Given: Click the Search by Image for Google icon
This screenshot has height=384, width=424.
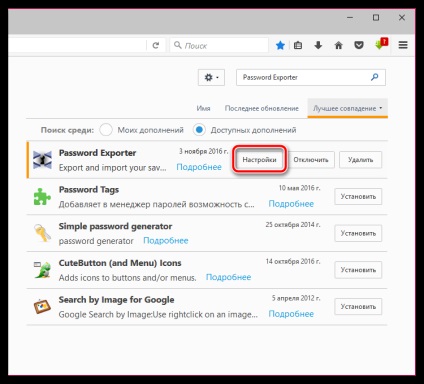Looking at the screenshot, I should [x=42, y=306].
